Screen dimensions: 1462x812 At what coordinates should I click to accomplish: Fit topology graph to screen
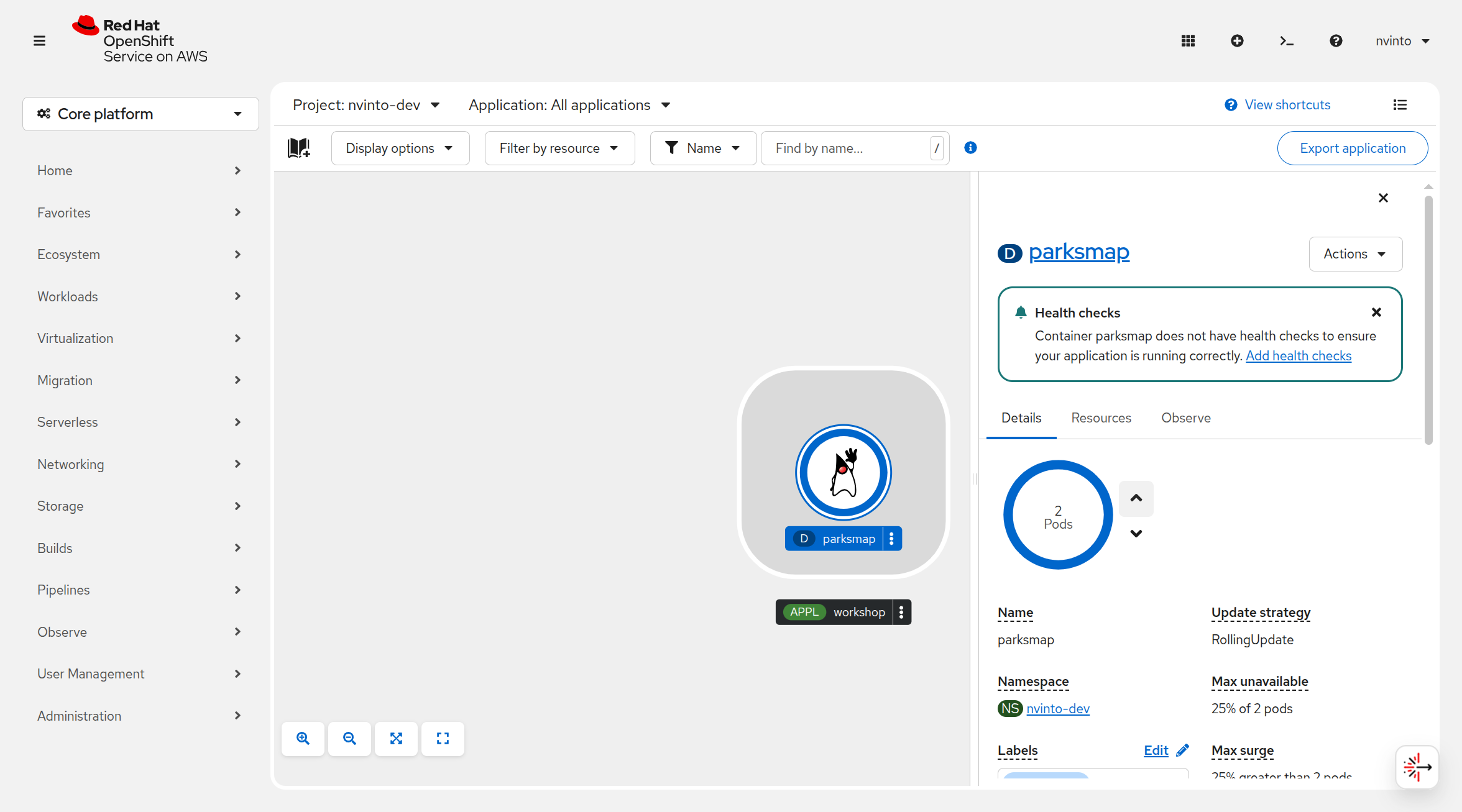coord(396,739)
